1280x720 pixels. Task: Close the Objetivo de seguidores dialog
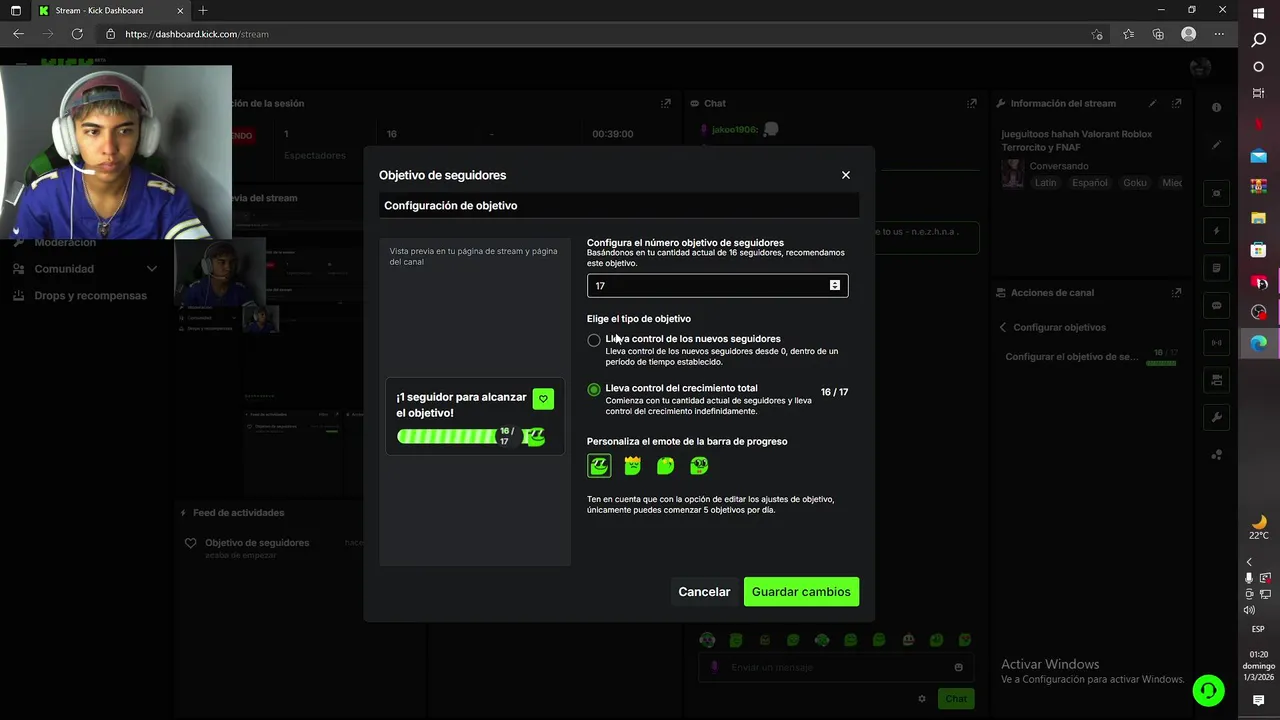coord(846,175)
